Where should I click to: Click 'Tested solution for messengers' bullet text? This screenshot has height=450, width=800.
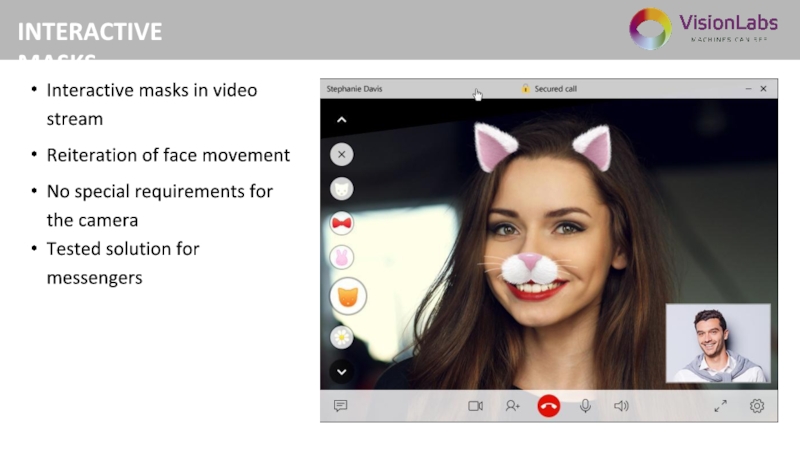[123, 263]
